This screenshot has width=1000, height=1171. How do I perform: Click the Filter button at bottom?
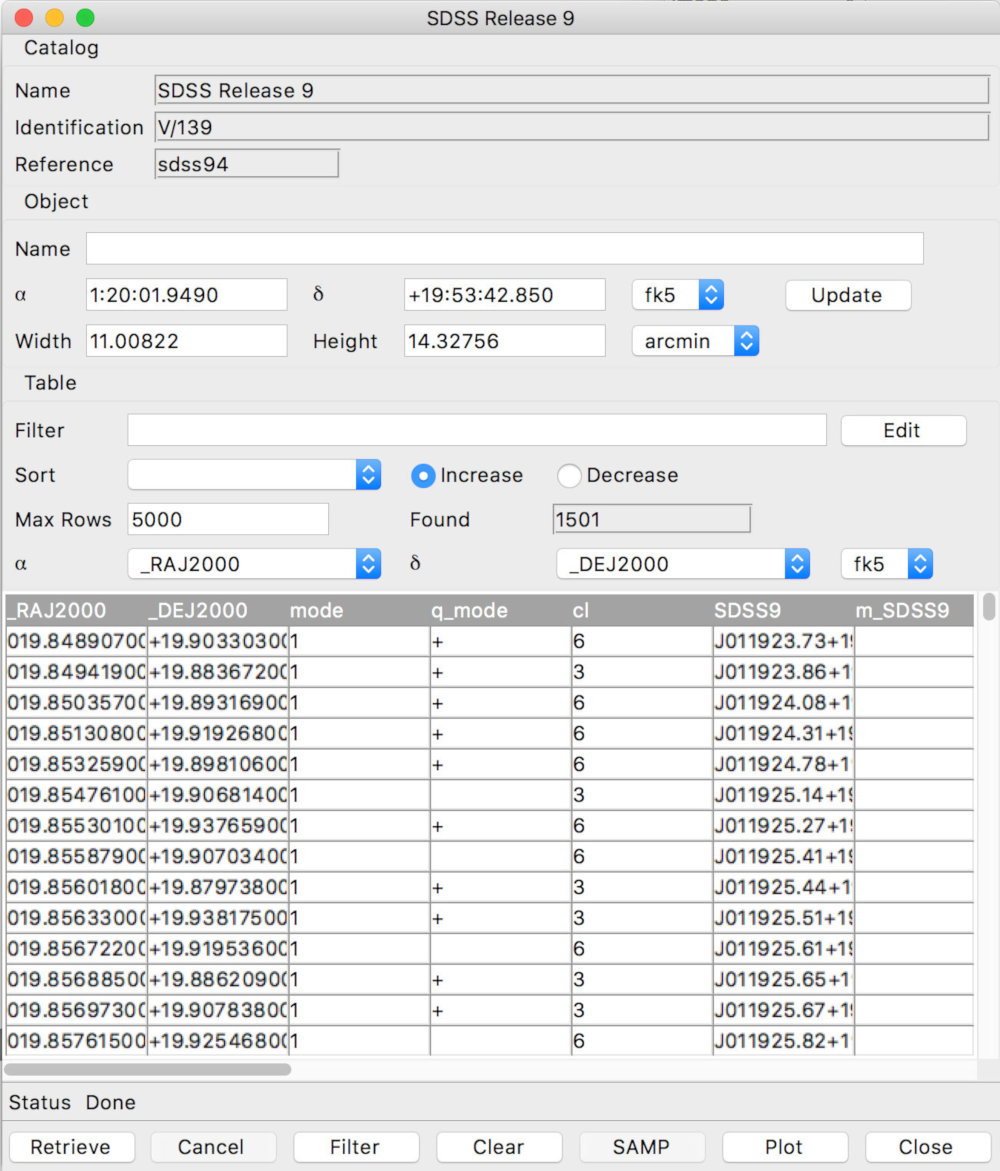click(355, 1147)
